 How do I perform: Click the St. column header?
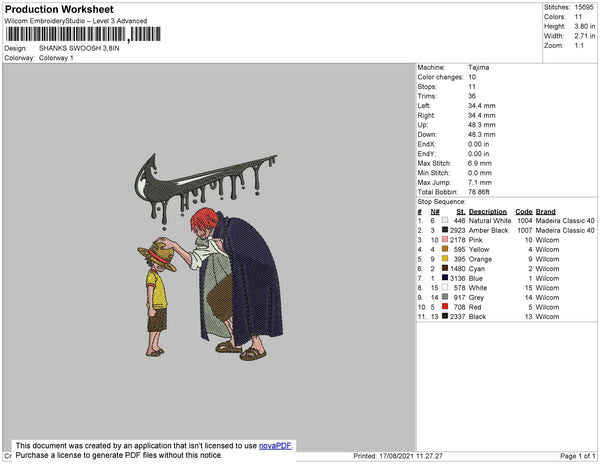click(460, 212)
